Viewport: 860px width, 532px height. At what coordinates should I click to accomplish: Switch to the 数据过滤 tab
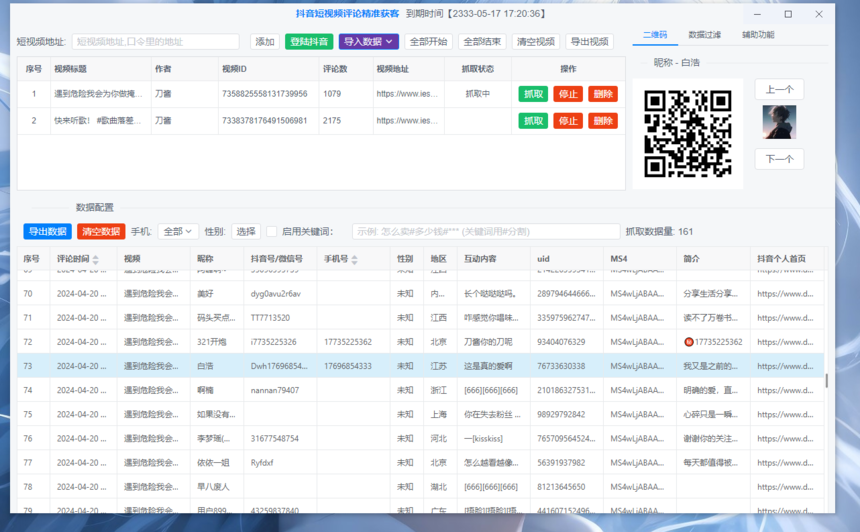(x=705, y=35)
